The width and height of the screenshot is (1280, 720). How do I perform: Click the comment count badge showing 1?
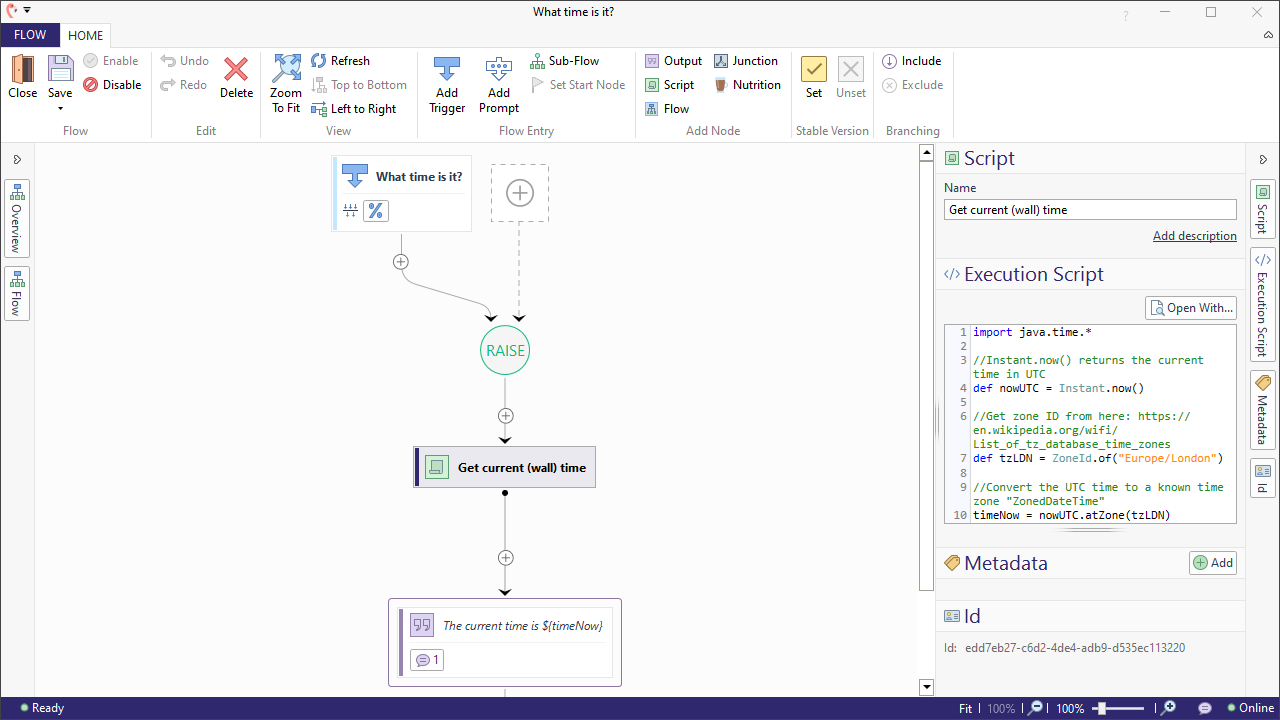[x=427, y=660]
